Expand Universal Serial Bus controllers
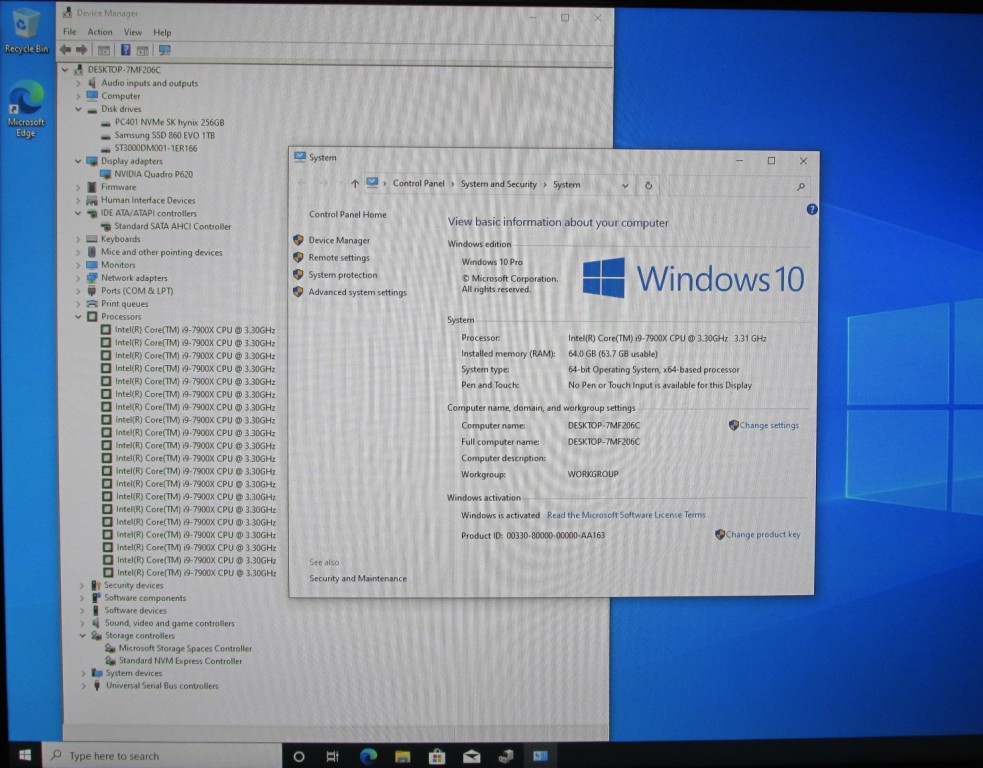The image size is (983, 768). pyautogui.click(x=83, y=686)
